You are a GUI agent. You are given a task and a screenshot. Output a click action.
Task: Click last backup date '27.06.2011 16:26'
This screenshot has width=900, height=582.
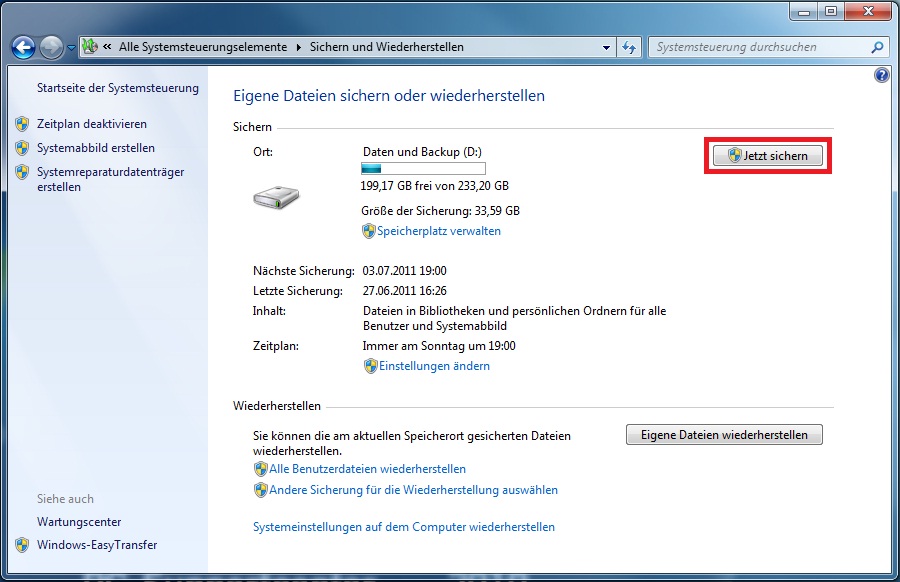(x=405, y=291)
